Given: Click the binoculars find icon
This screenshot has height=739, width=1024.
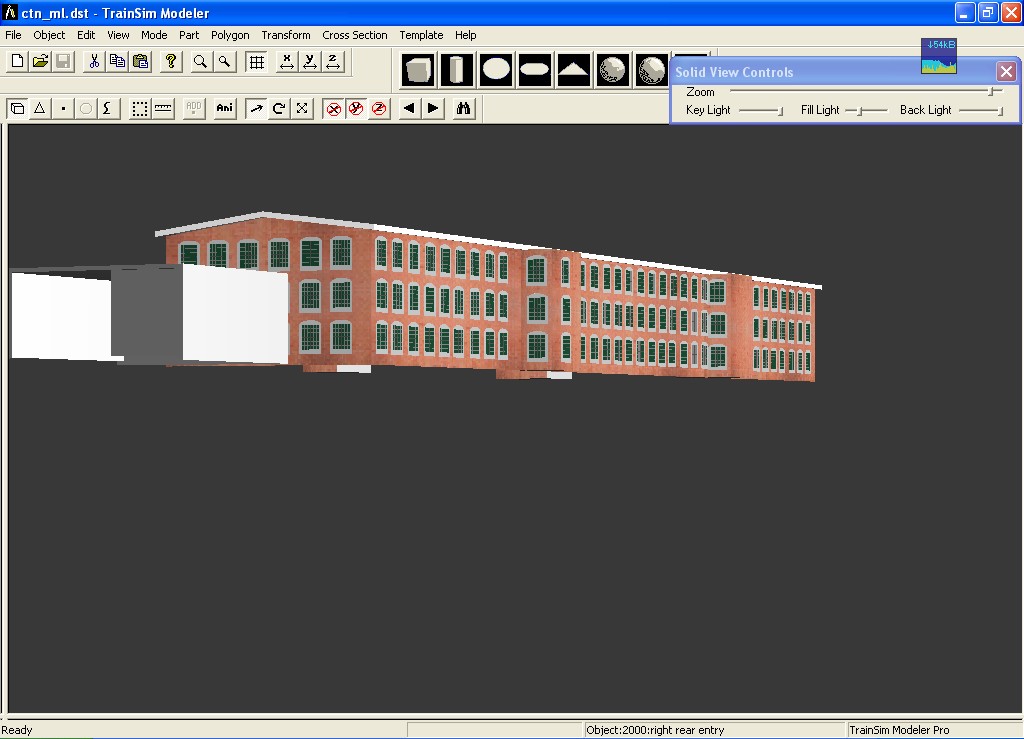Looking at the screenshot, I should pos(463,109).
